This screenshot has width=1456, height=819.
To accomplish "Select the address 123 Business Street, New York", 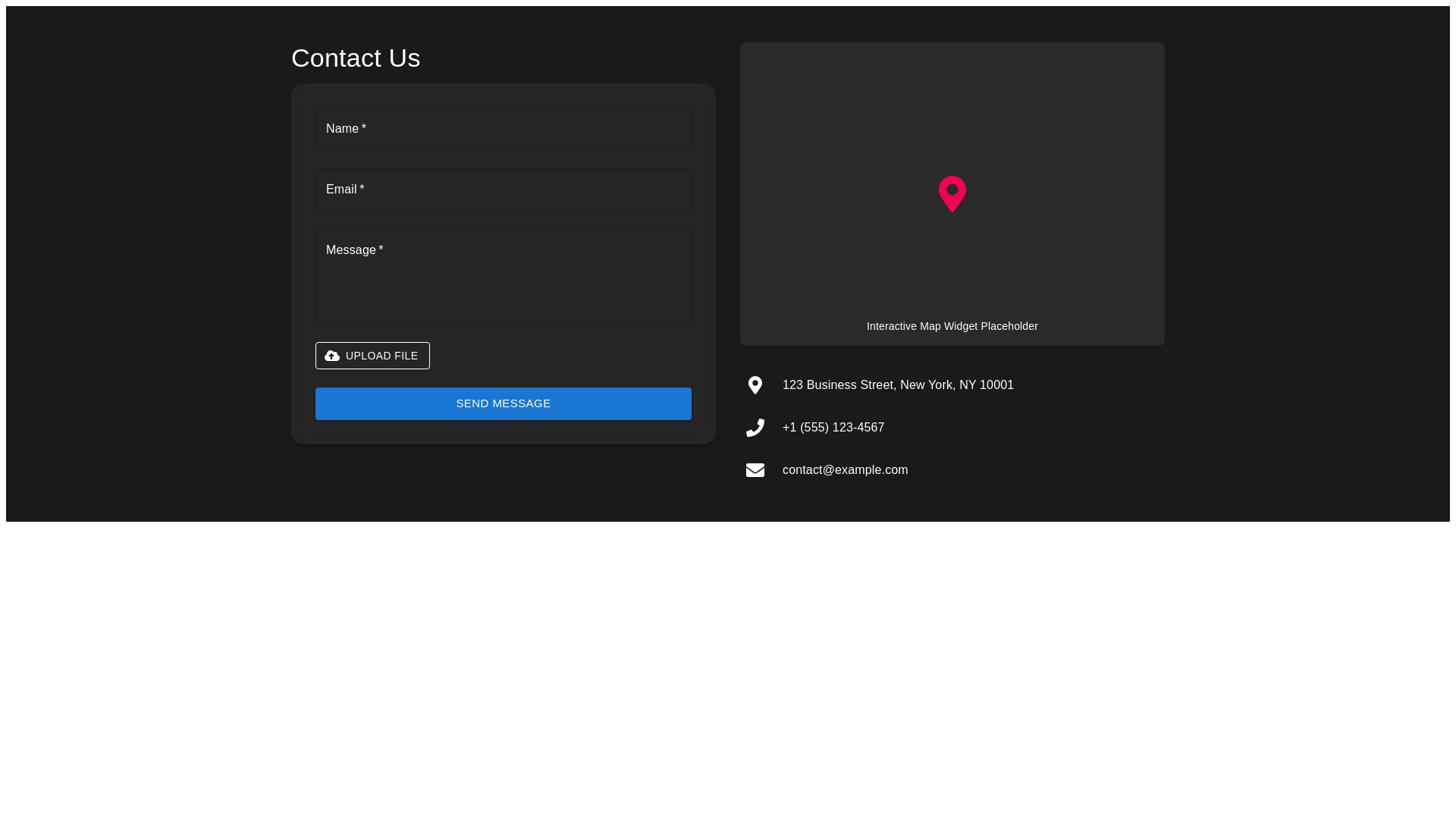I will (898, 384).
